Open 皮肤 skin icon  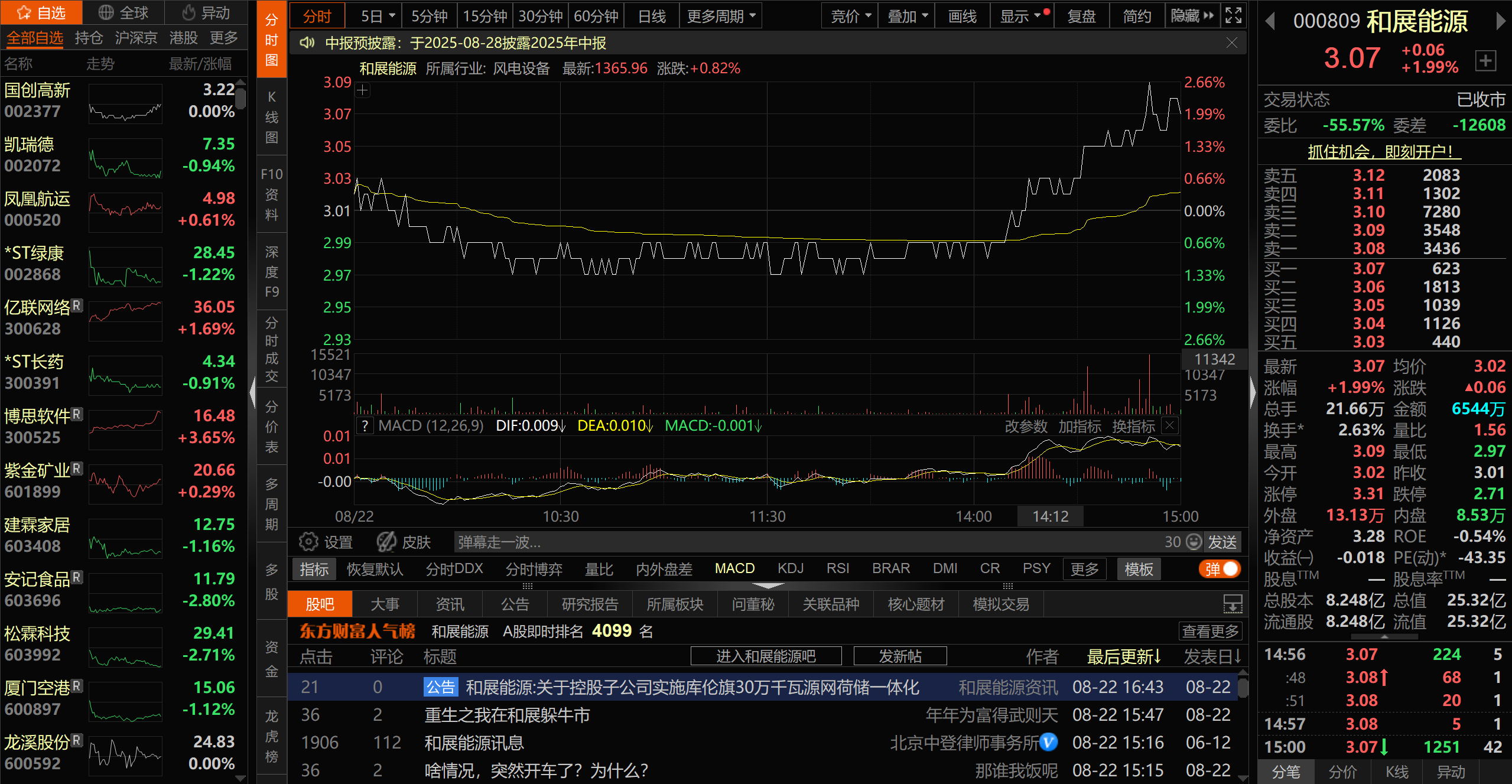[x=386, y=541]
